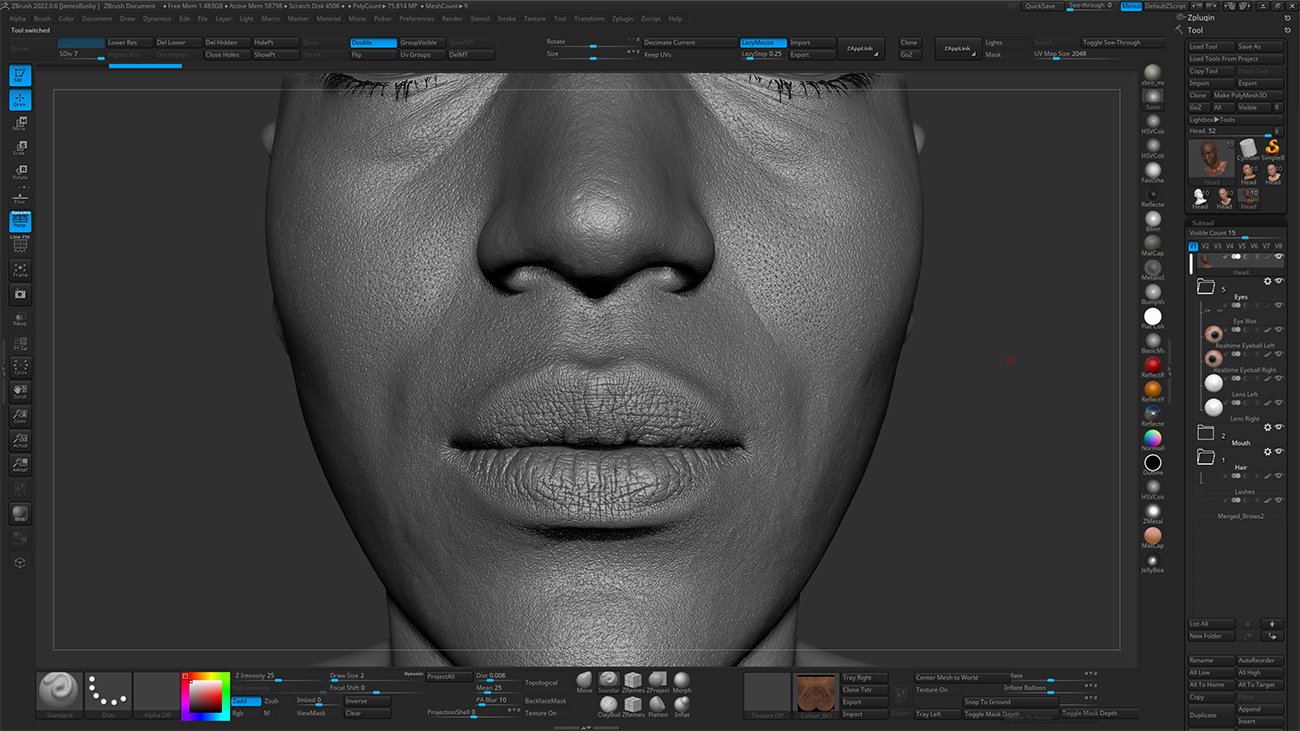Choose the Flatten brush

[x=658, y=704]
